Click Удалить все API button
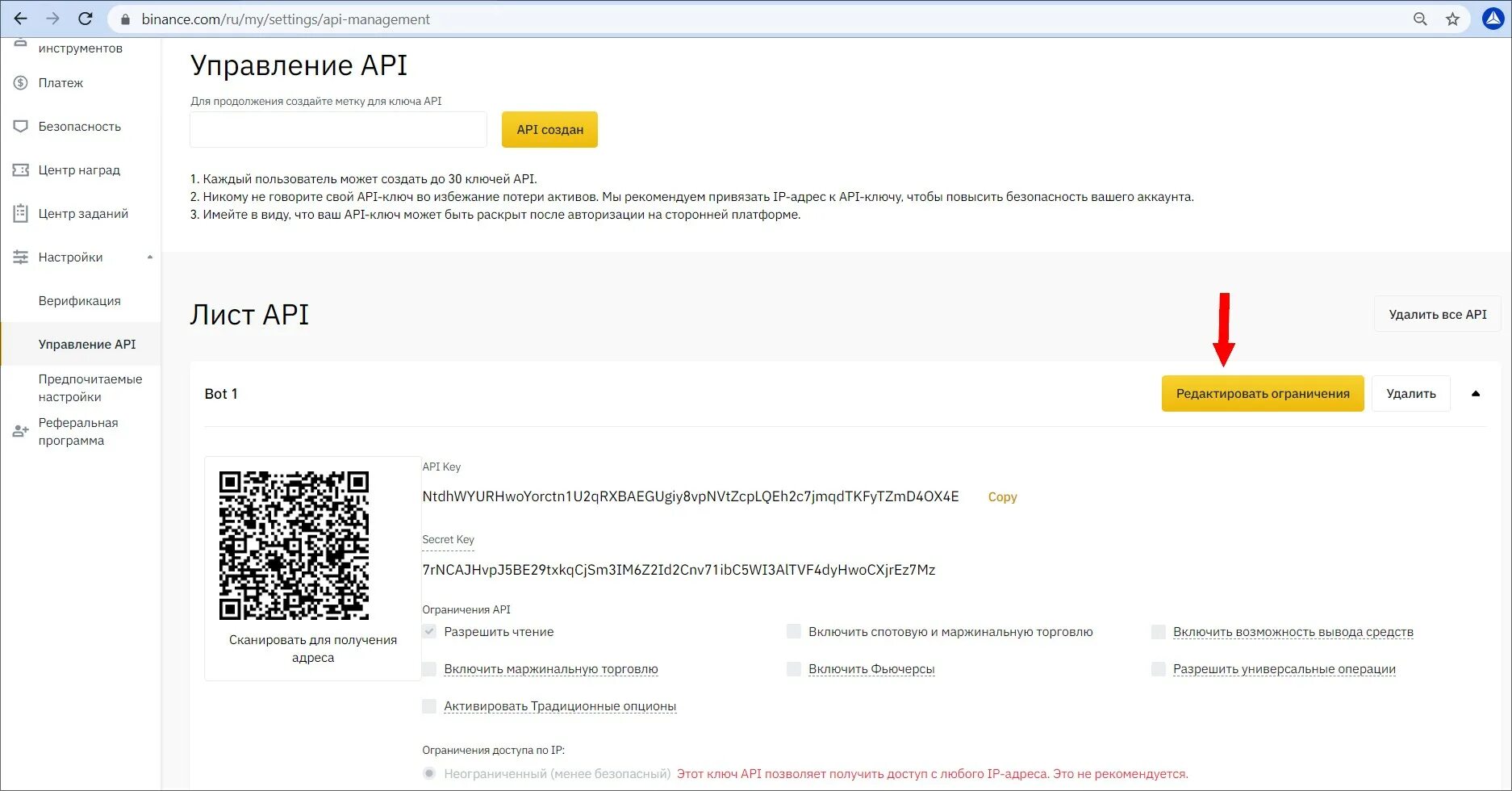 click(1437, 314)
